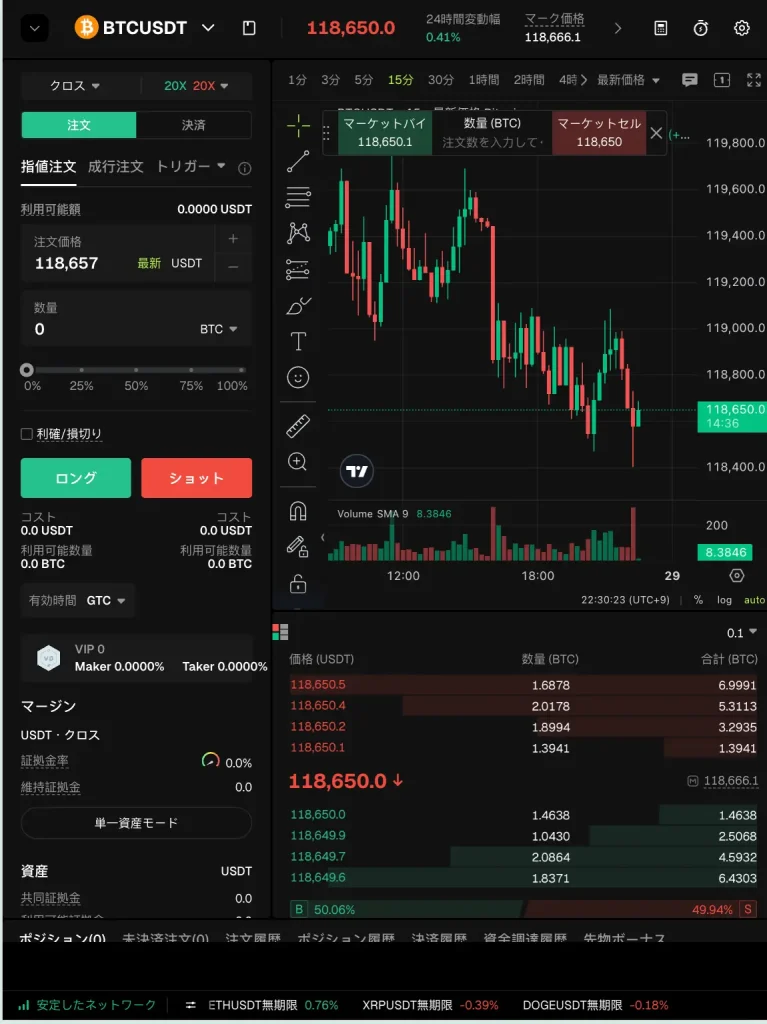Lock all drawing tools
Image resolution: width=767 pixels, height=1024 pixels.
coord(298,583)
